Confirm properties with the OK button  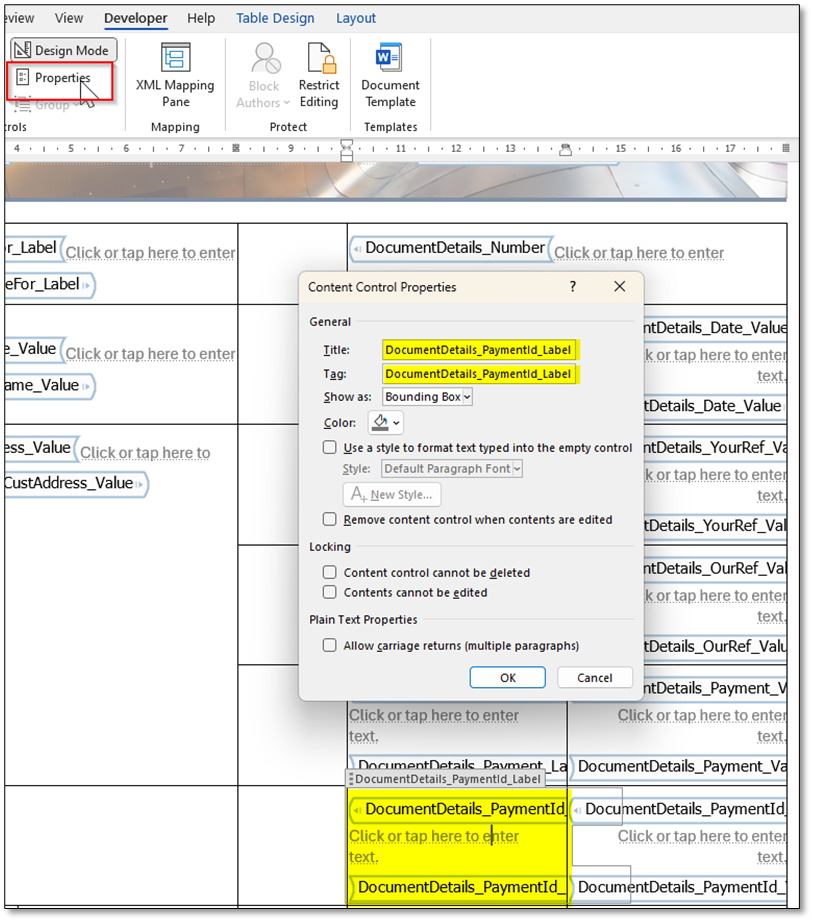click(x=507, y=677)
